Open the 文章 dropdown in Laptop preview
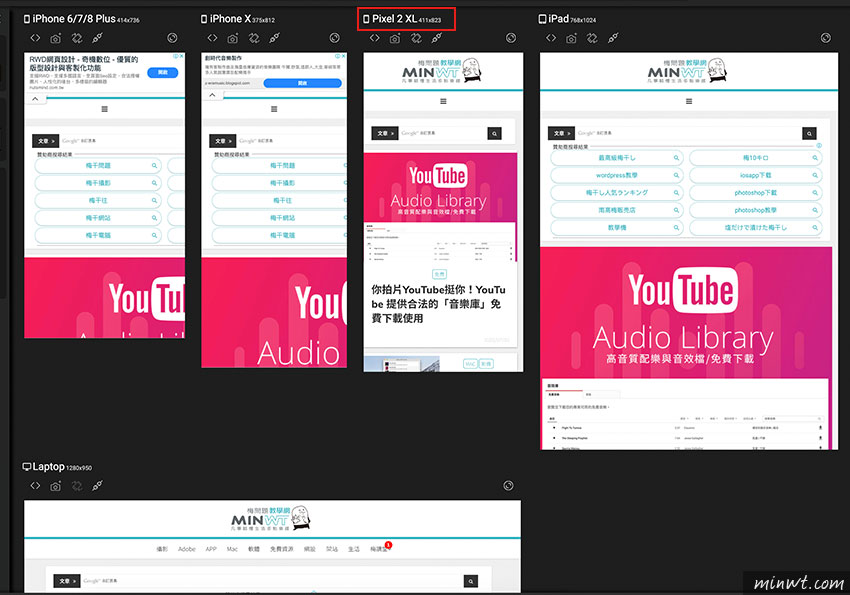 pos(67,581)
